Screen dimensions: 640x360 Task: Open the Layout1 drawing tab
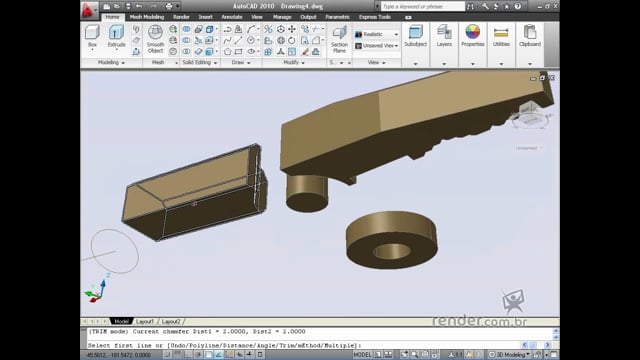pyautogui.click(x=145, y=322)
